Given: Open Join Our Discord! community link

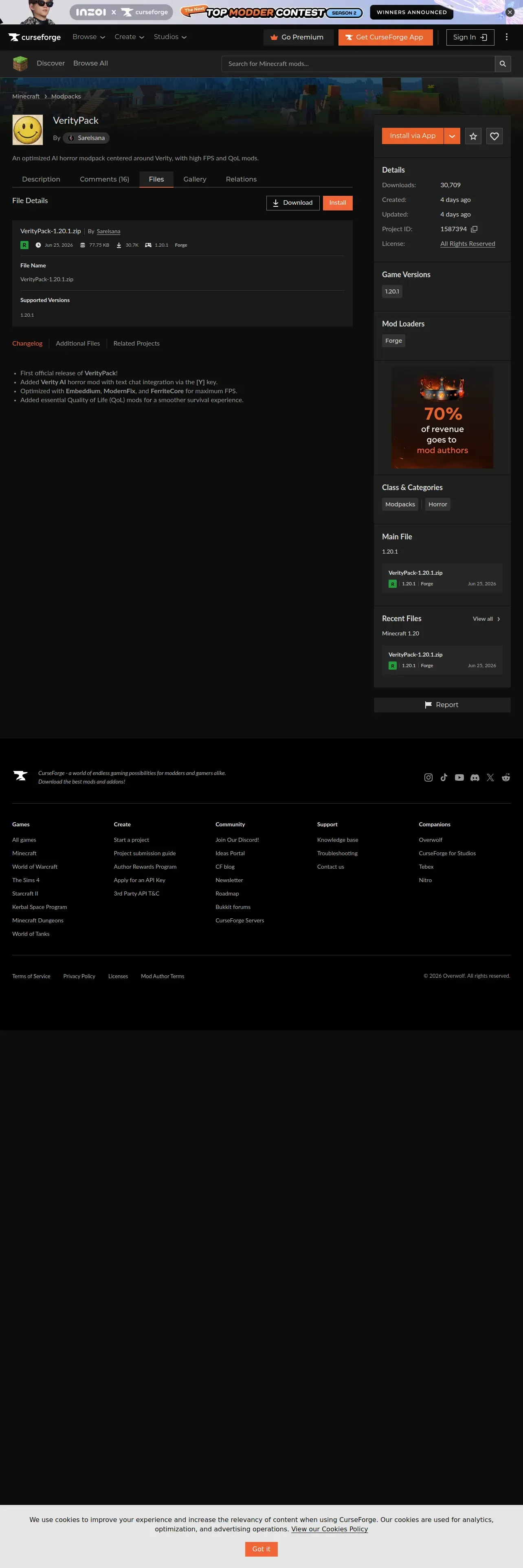Looking at the screenshot, I should pyautogui.click(x=237, y=840).
